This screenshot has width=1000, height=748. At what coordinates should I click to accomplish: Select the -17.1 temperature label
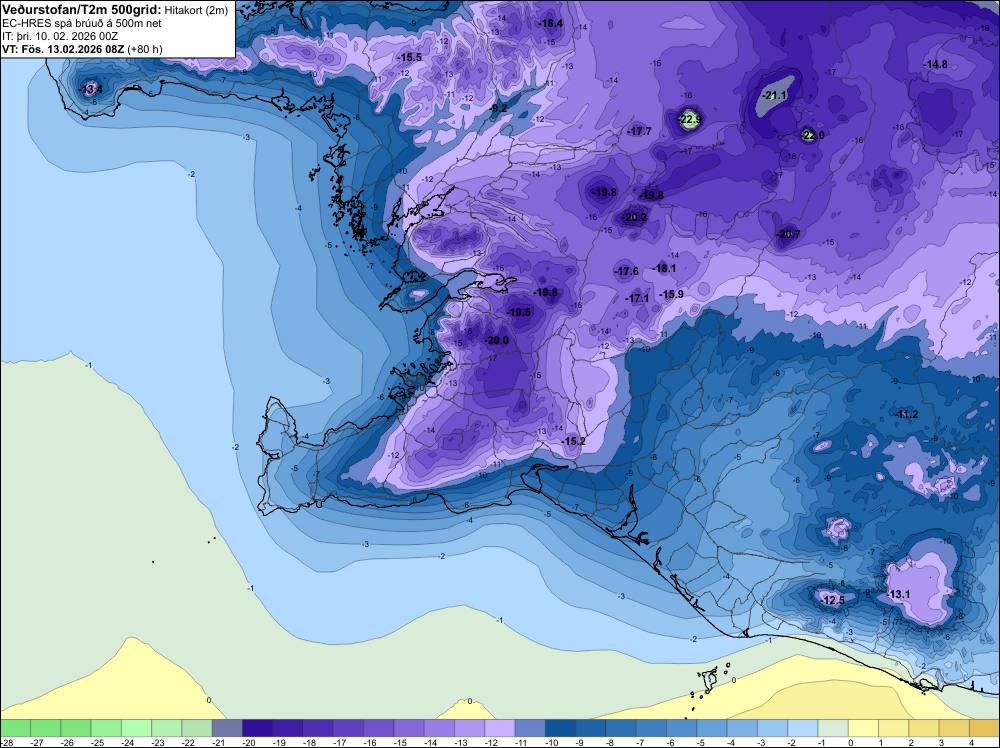[637, 298]
